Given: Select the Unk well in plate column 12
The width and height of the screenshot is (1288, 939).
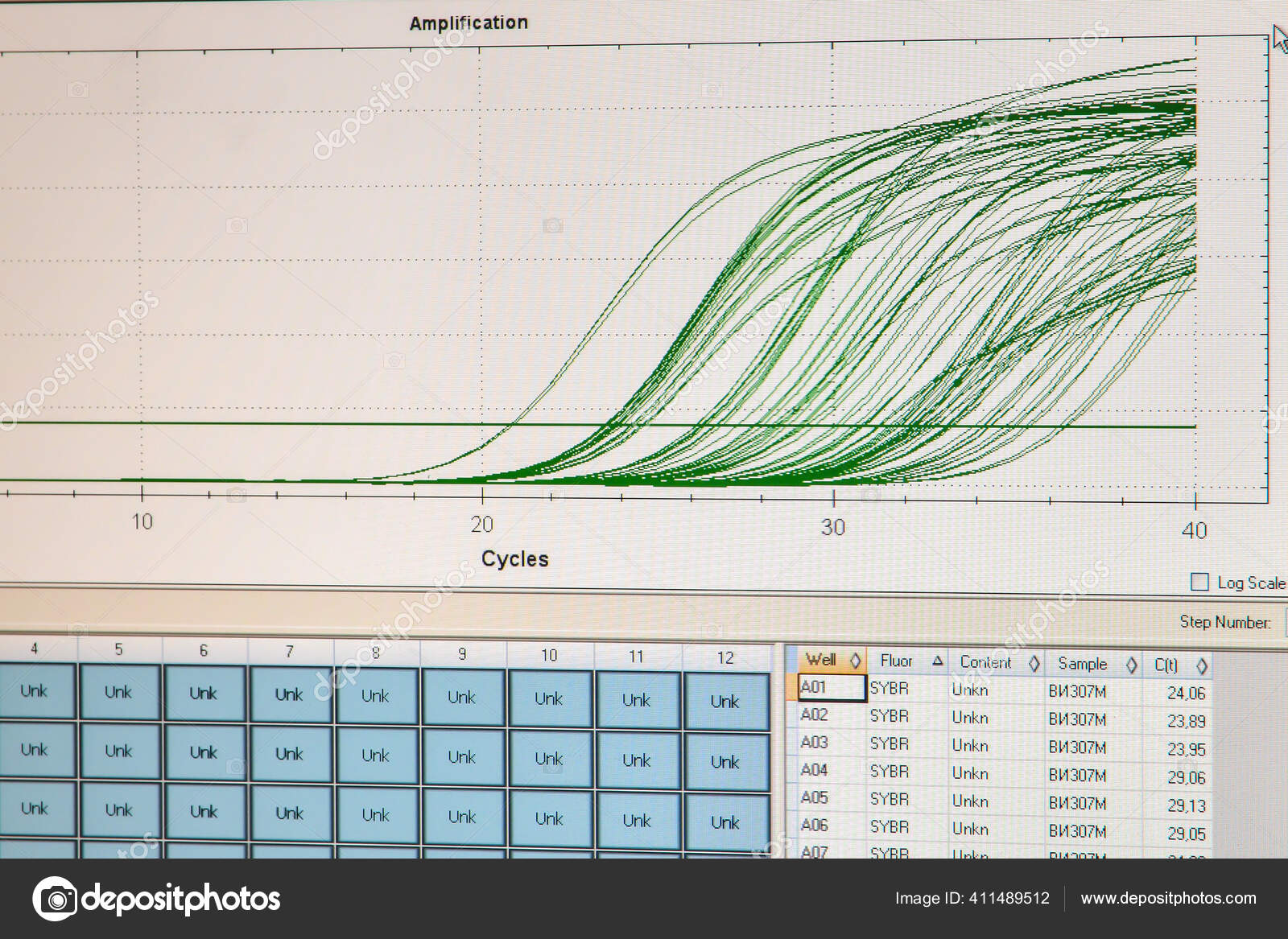Looking at the screenshot, I should [725, 700].
